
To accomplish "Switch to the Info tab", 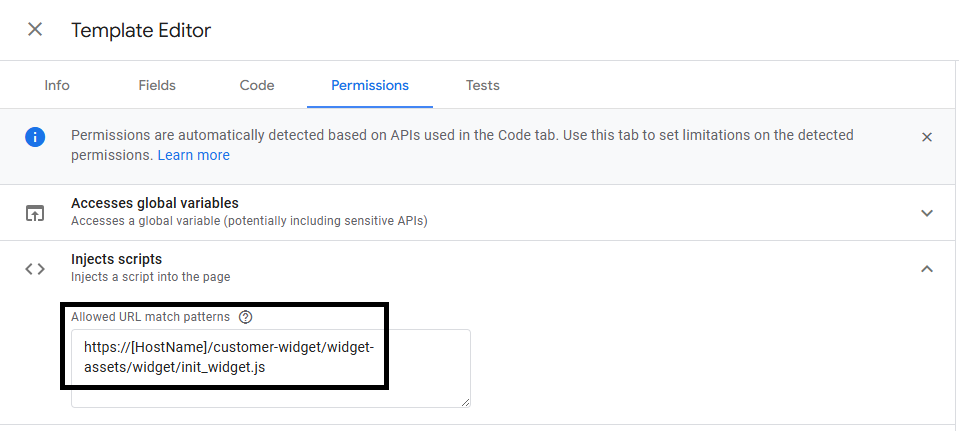I will tap(57, 85).
